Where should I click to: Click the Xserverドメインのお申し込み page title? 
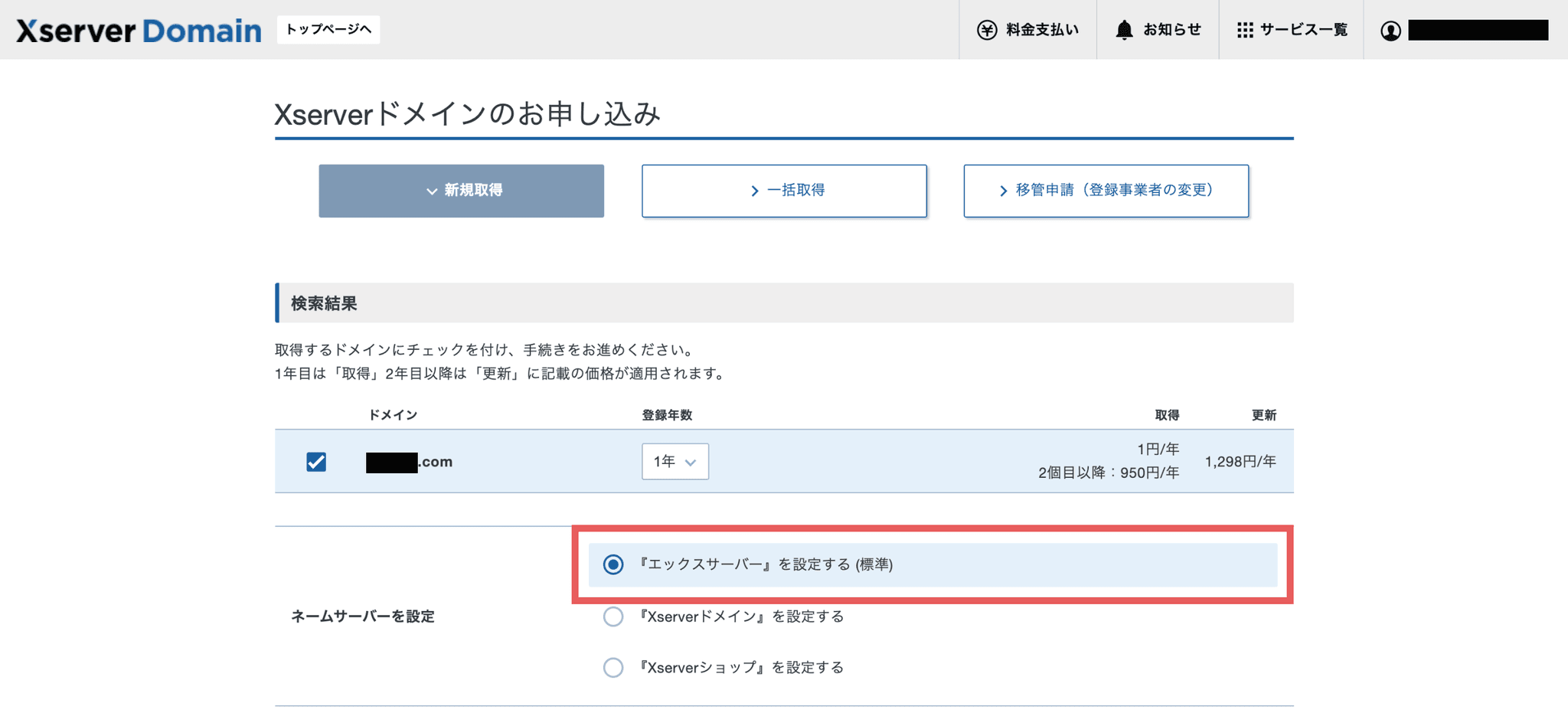click(467, 114)
